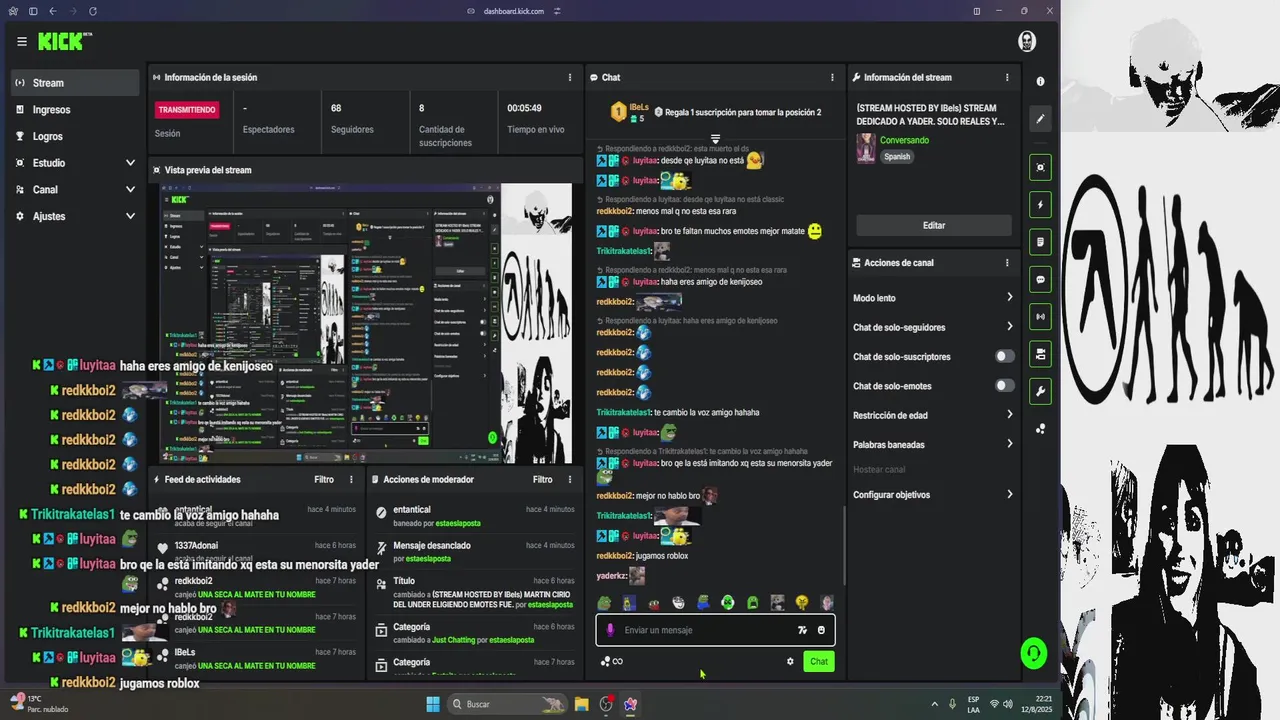The height and width of the screenshot is (720, 1280).
Task: Click the browser reload button
Action: point(93,11)
